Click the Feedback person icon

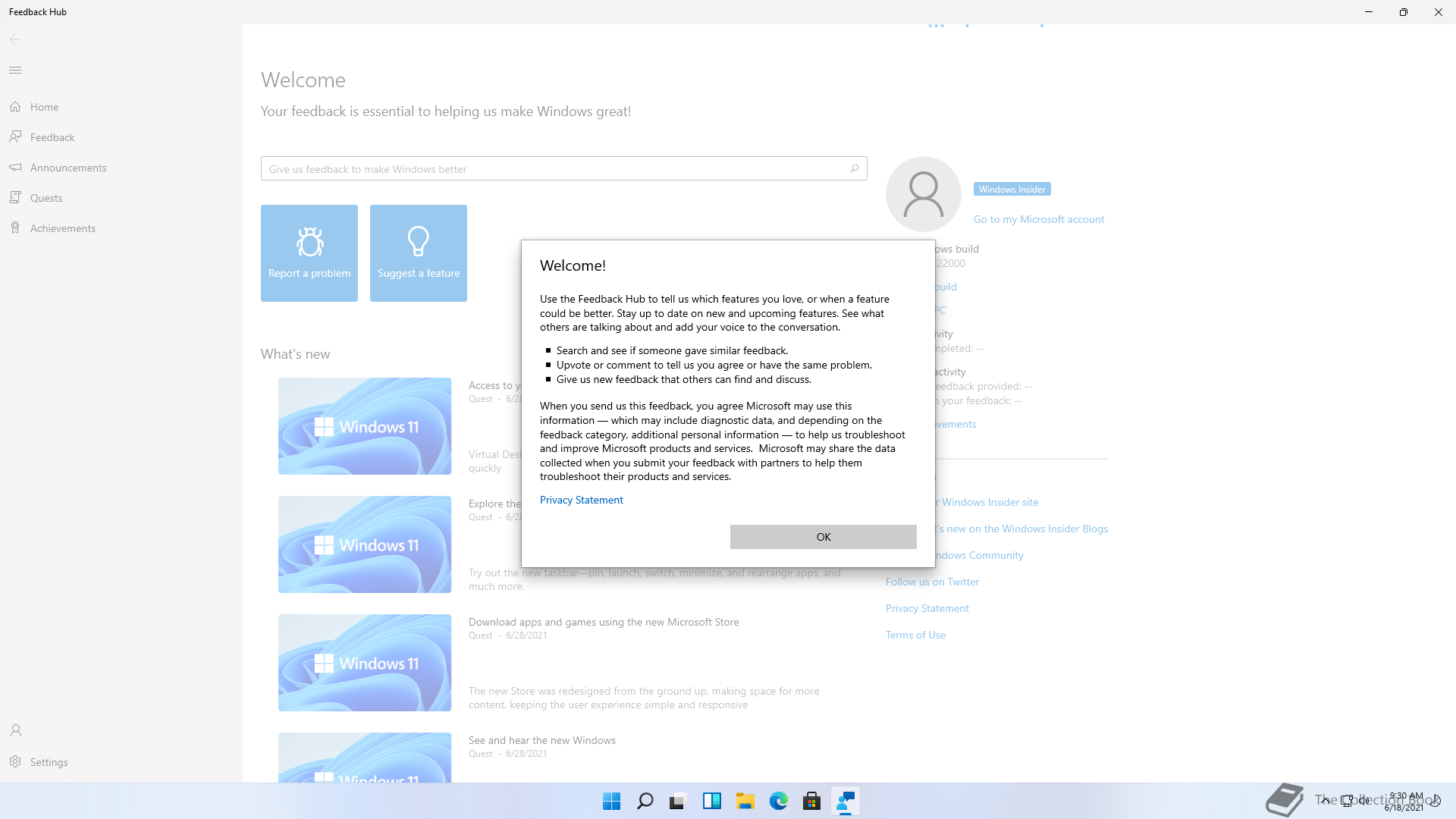click(15, 136)
